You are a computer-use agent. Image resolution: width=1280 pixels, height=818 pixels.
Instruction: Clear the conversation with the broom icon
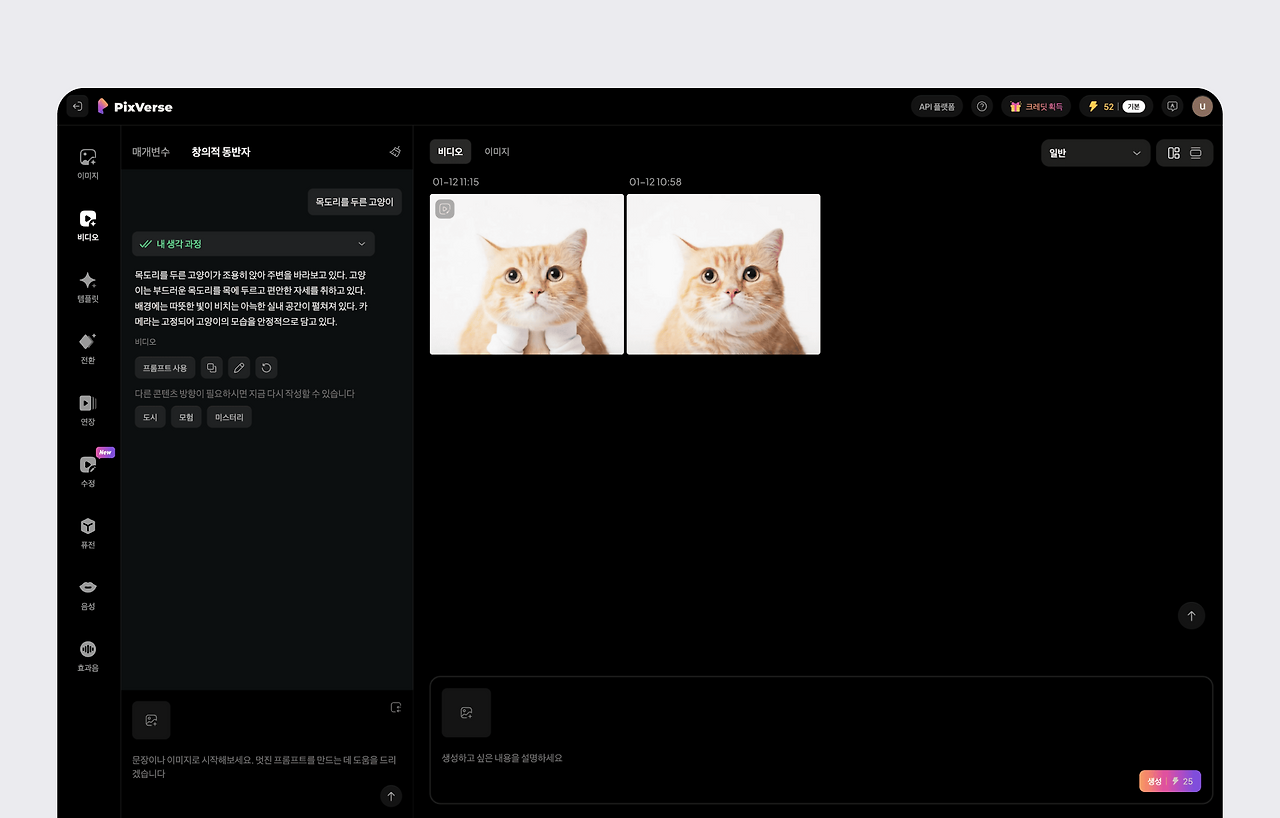(x=395, y=151)
